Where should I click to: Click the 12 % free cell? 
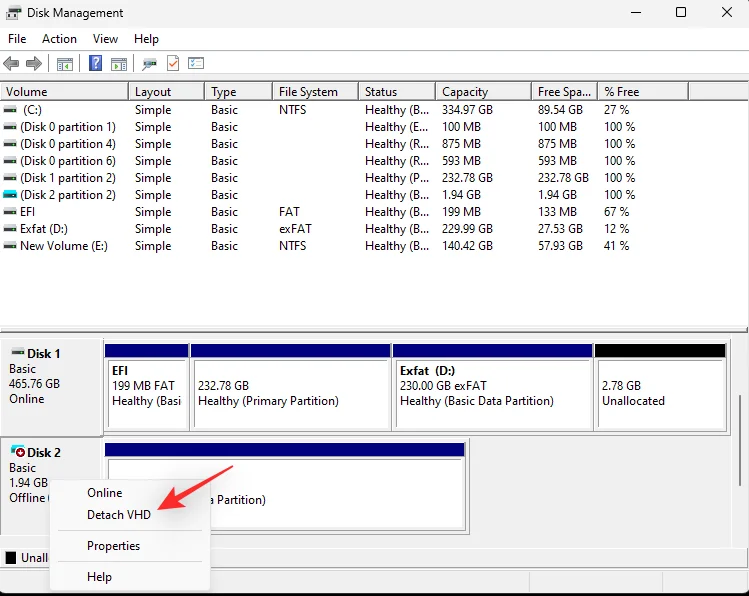tap(616, 229)
